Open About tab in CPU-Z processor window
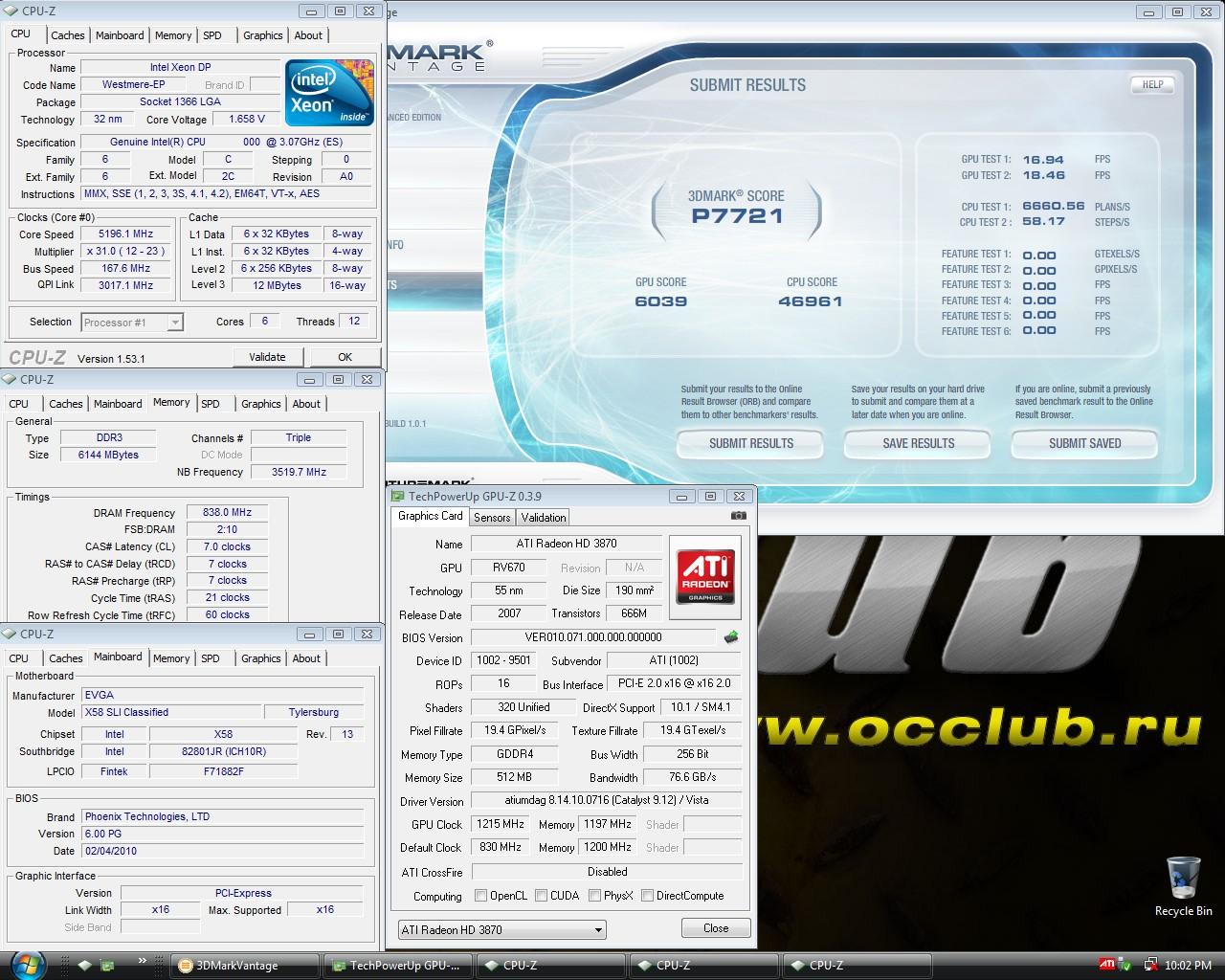This screenshot has width=1225, height=980. 308,35
